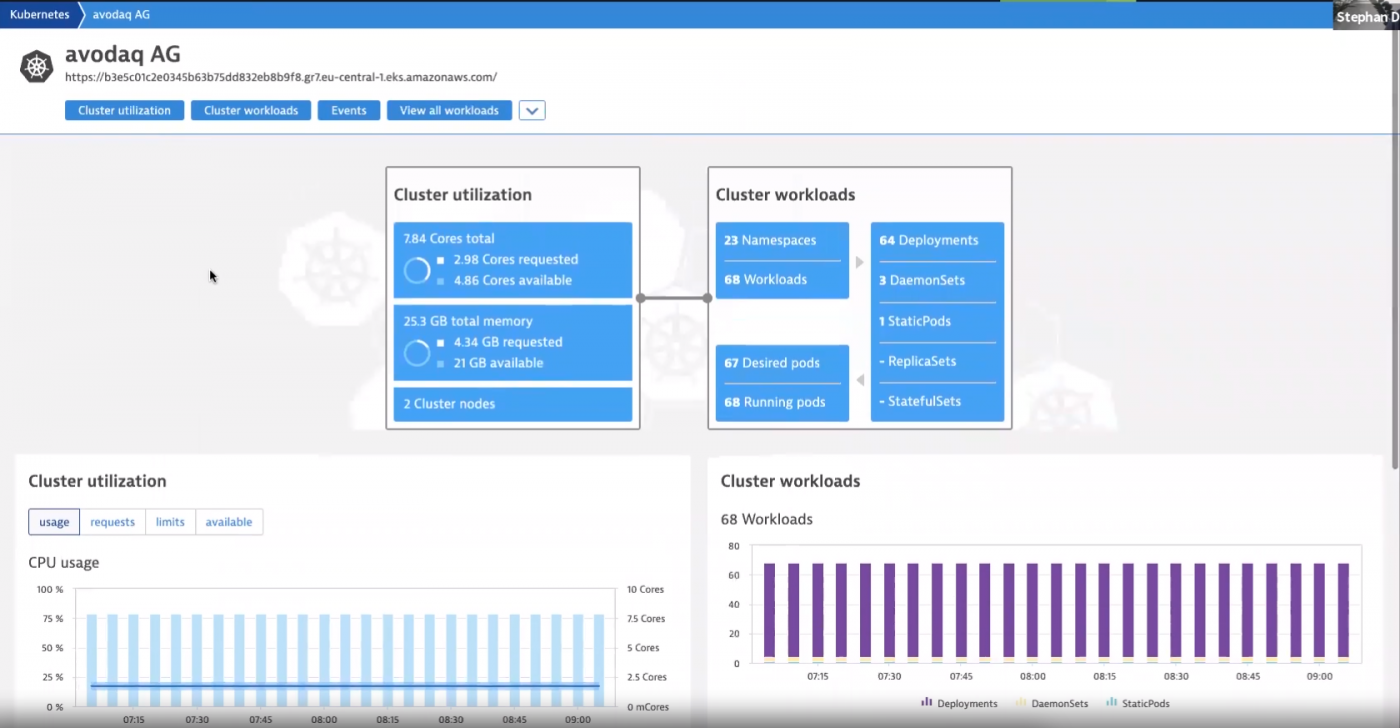Expand the workloads detail arrow on Cluster workloads card

859,262
